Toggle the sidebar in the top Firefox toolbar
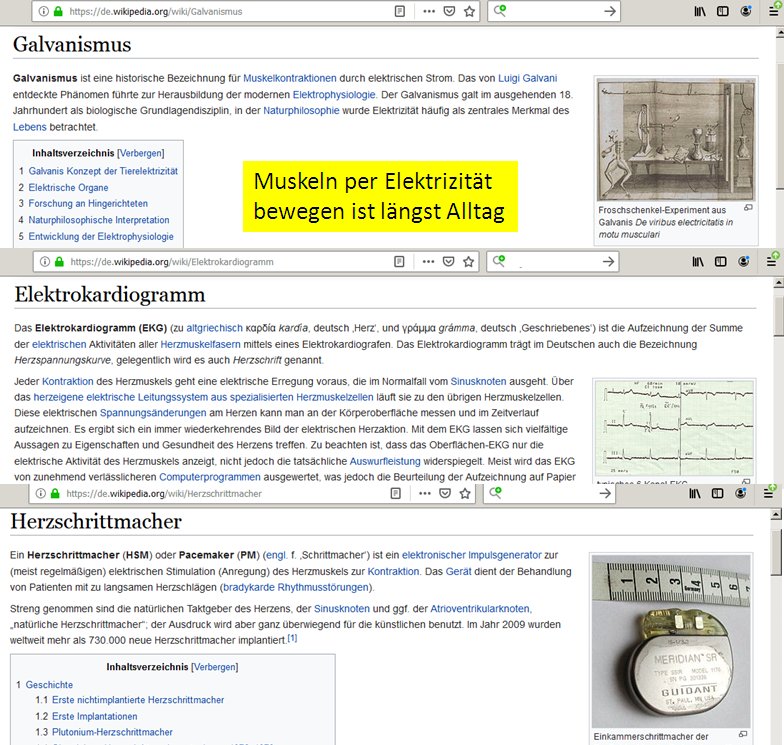 (x=722, y=11)
